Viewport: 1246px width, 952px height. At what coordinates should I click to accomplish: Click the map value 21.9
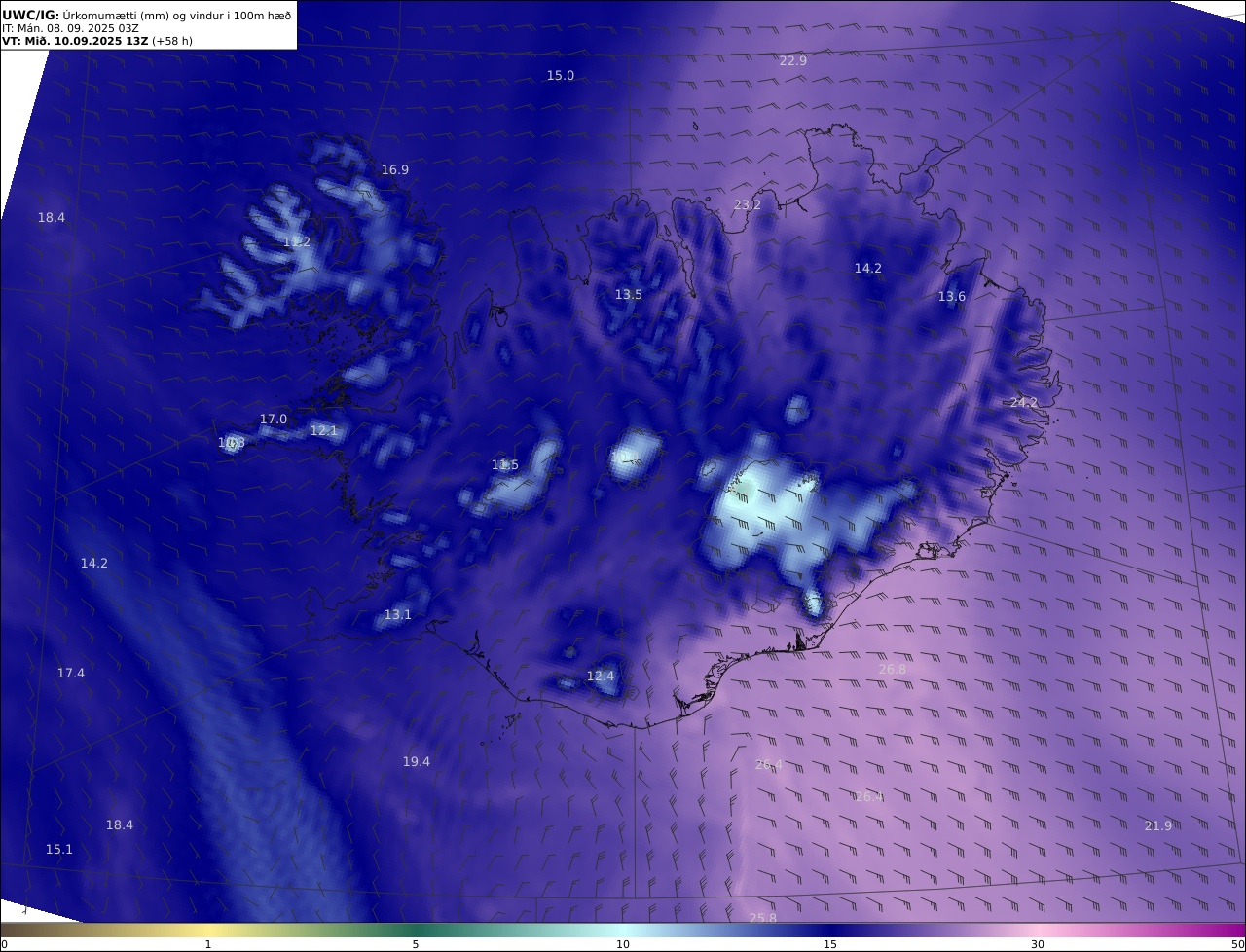point(1157,825)
